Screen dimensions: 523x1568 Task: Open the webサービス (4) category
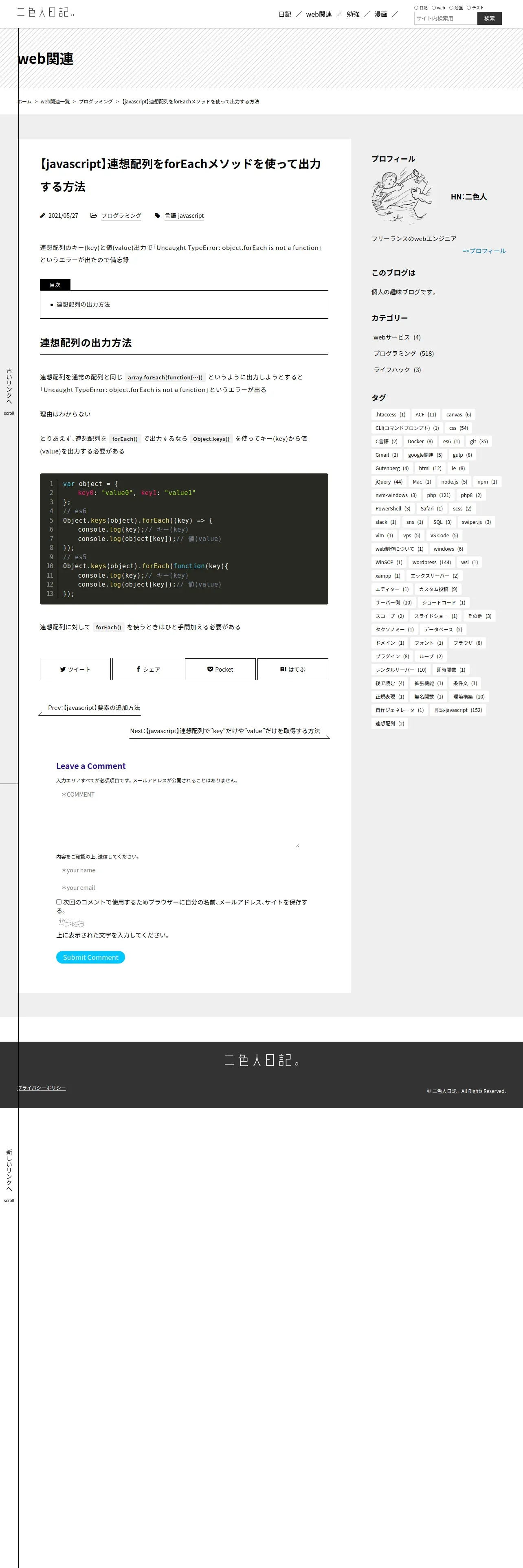pyautogui.click(x=397, y=337)
